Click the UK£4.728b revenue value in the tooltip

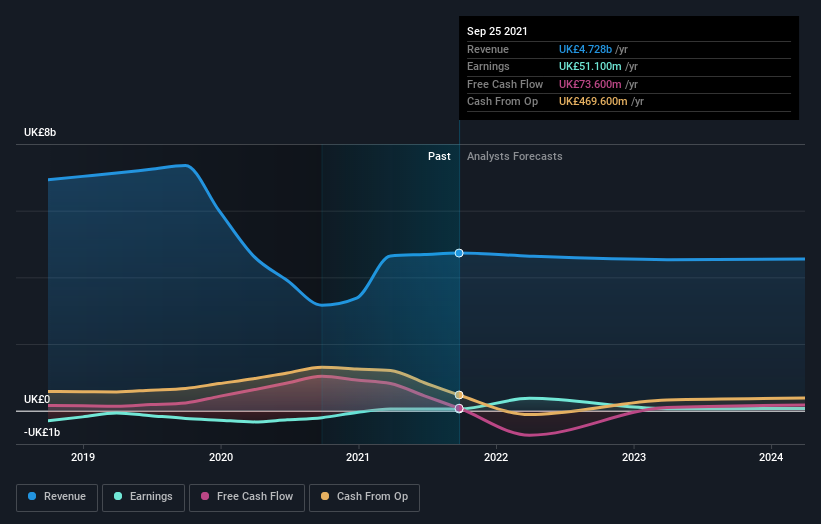point(585,49)
